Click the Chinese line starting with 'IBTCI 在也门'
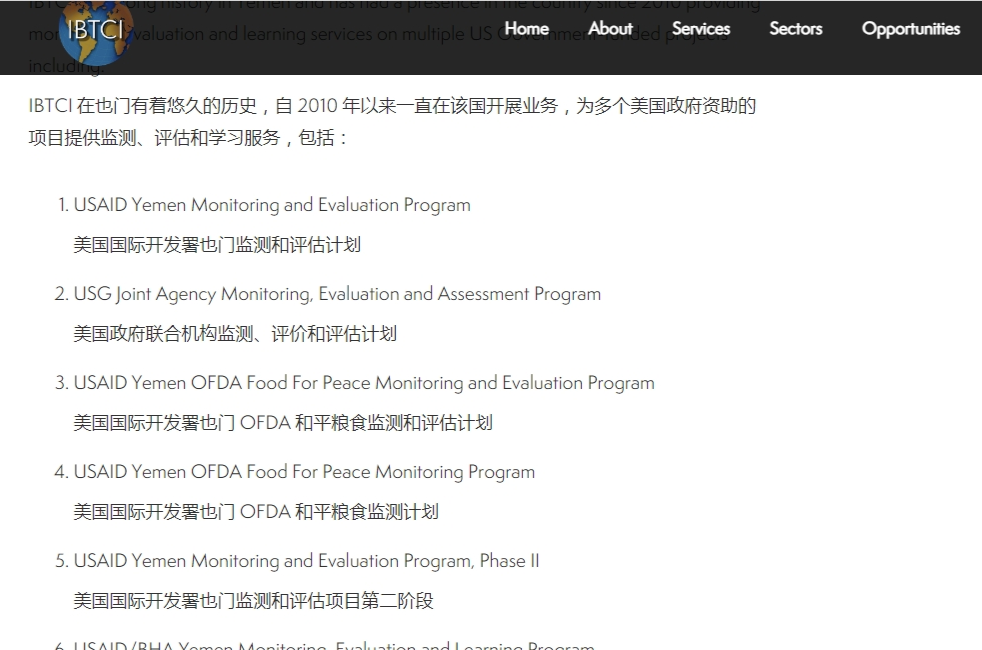The width and height of the screenshot is (982, 650). point(392,106)
